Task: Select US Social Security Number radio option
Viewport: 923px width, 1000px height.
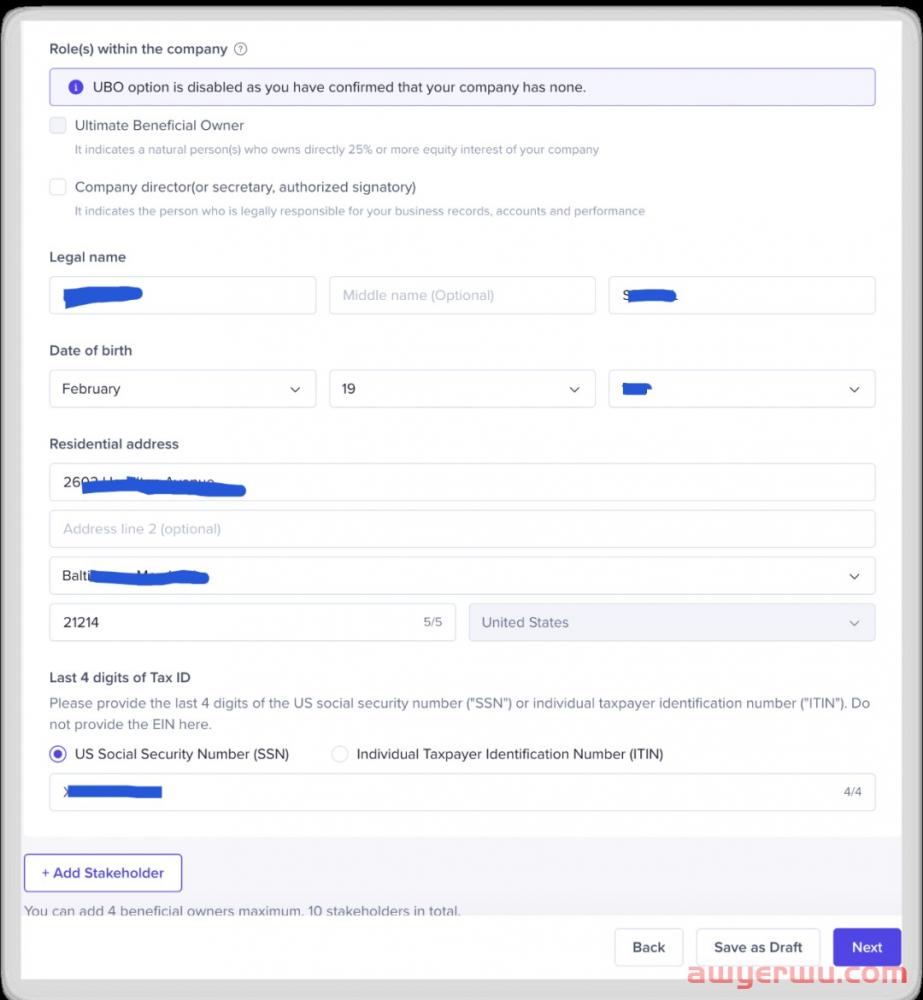Action: click(x=58, y=754)
